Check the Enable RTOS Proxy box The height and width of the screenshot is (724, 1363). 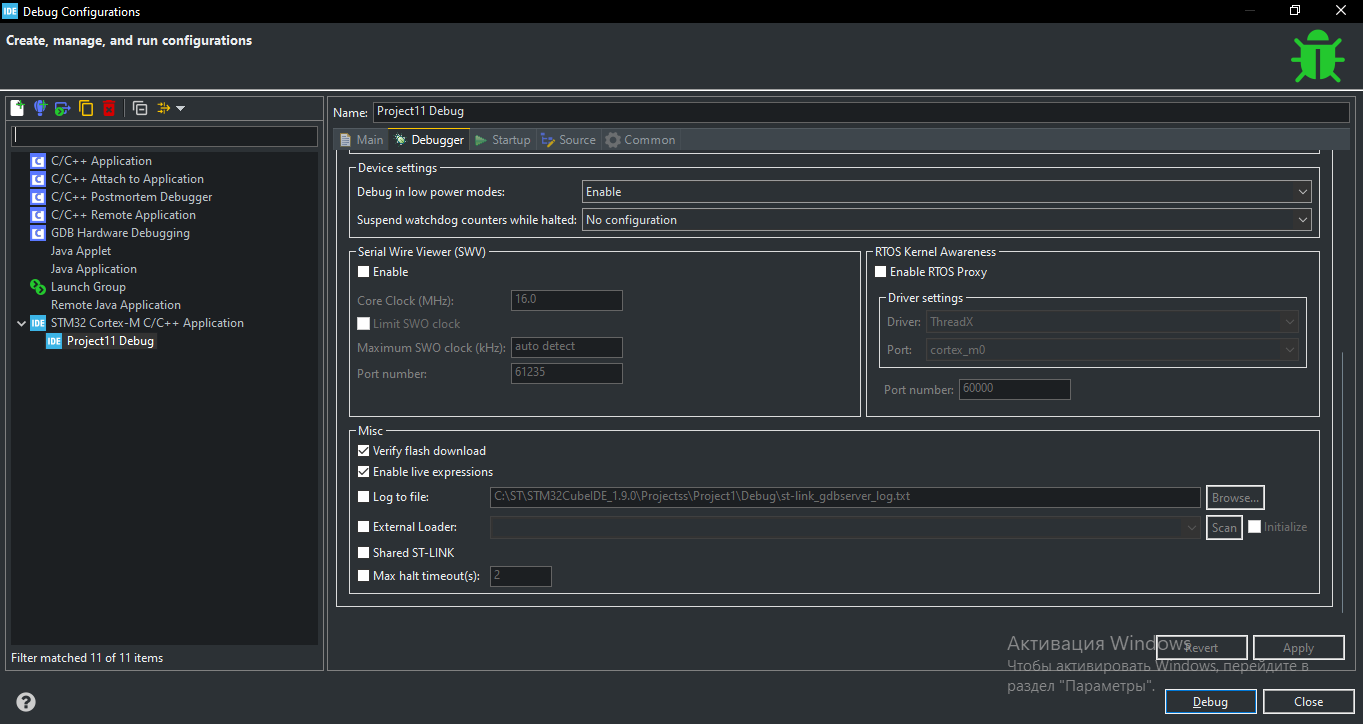[x=881, y=272]
